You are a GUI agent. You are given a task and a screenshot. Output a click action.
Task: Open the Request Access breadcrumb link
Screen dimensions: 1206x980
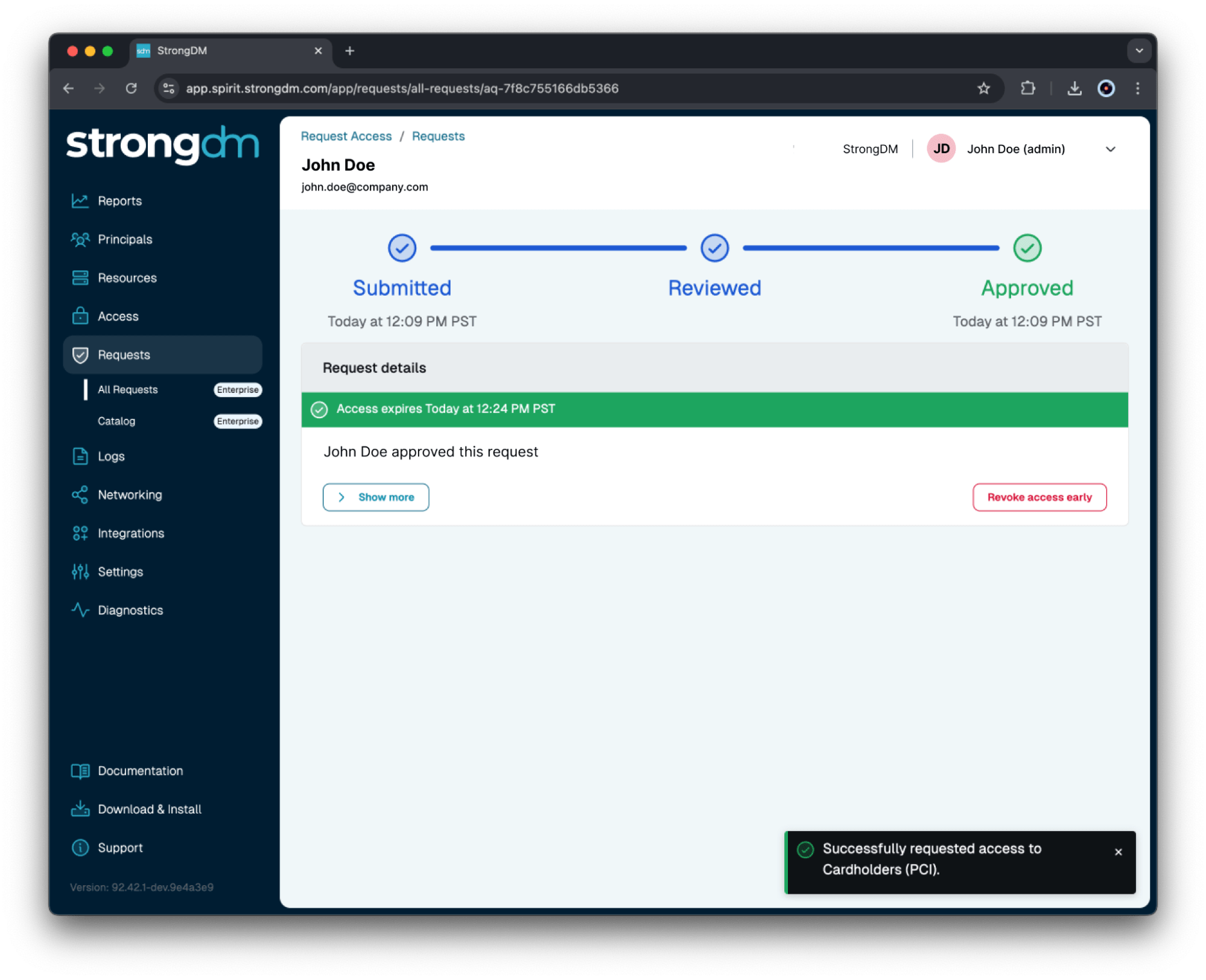point(346,136)
